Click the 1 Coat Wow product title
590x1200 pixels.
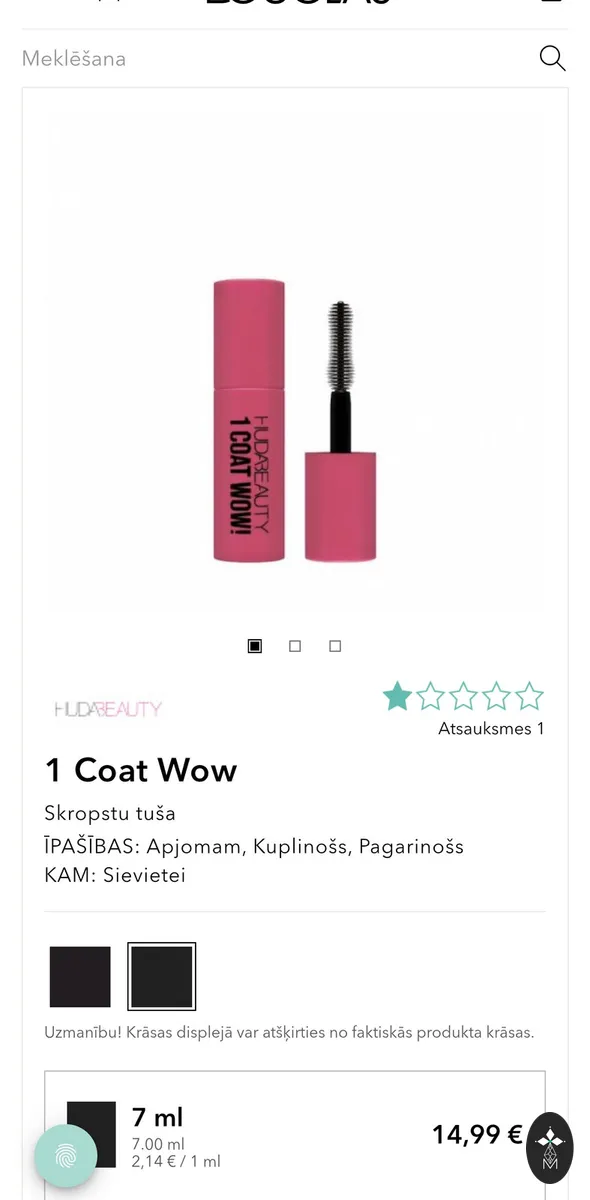point(141,770)
